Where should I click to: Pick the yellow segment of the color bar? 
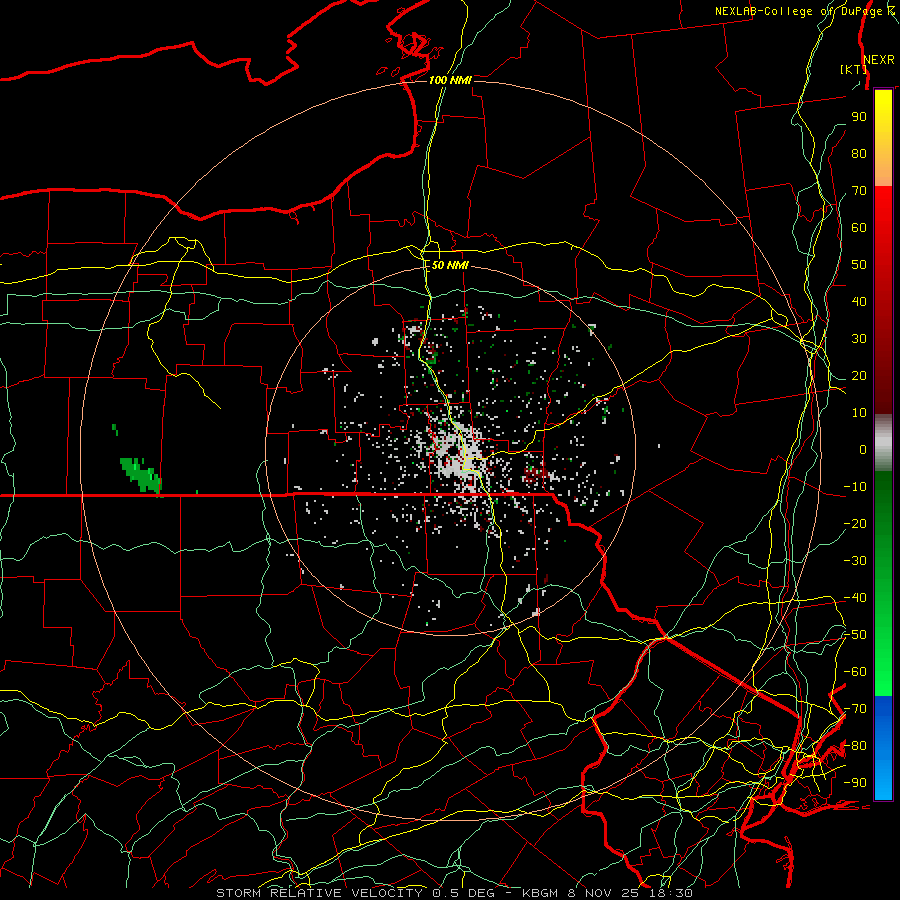[883, 138]
